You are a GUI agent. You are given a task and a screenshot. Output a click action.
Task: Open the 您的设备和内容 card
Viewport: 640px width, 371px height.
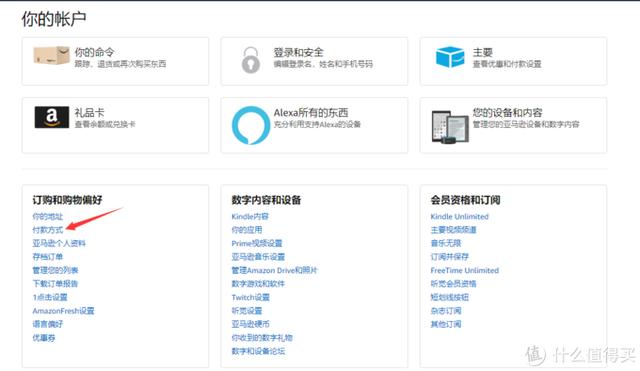[x=513, y=125]
